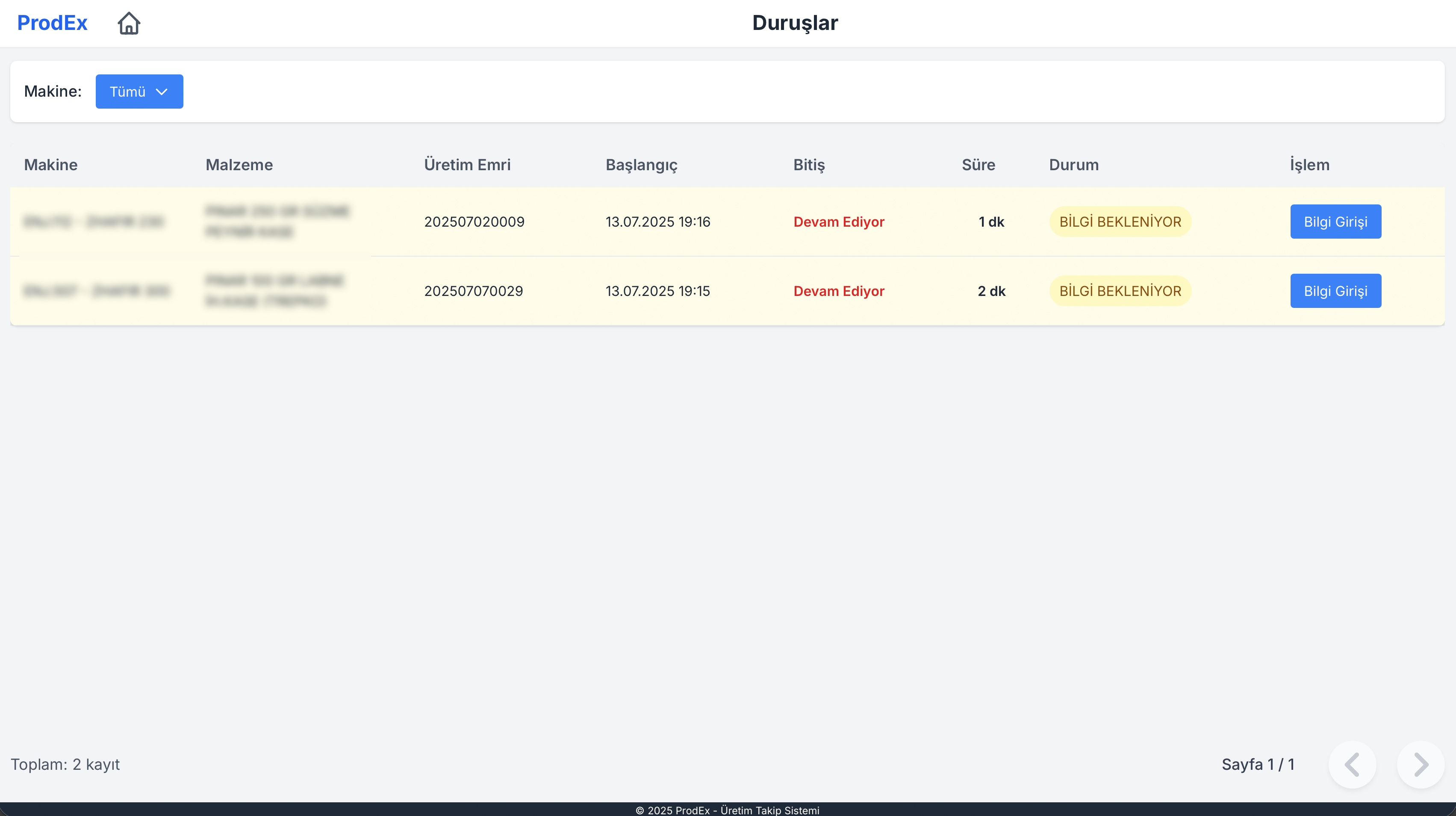The width and height of the screenshot is (1456, 816).
Task: Click the previous page arrow
Action: [1352, 765]
